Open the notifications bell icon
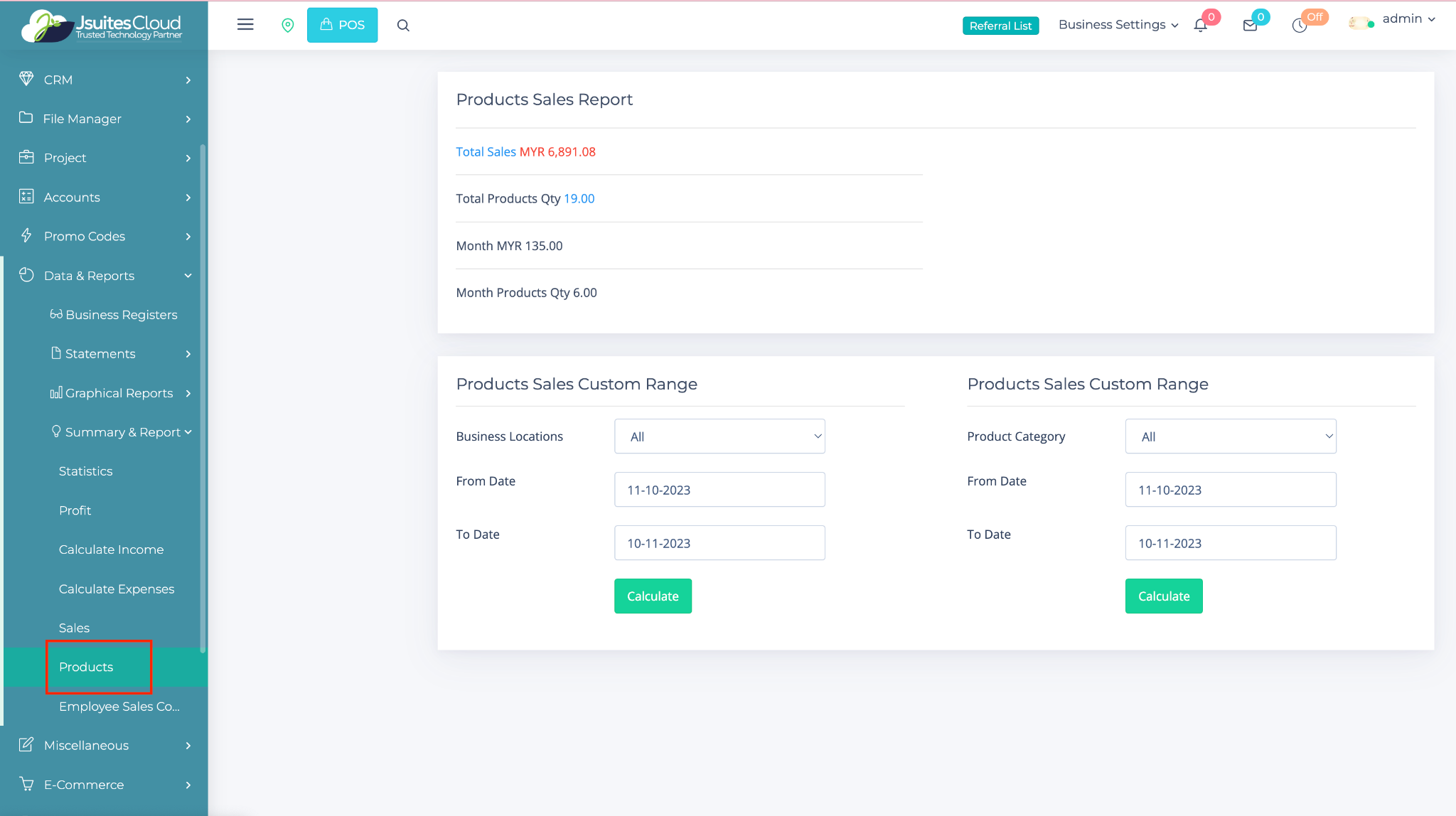This screenshot has width=1456, height=816. click(x=1201, y=26)
